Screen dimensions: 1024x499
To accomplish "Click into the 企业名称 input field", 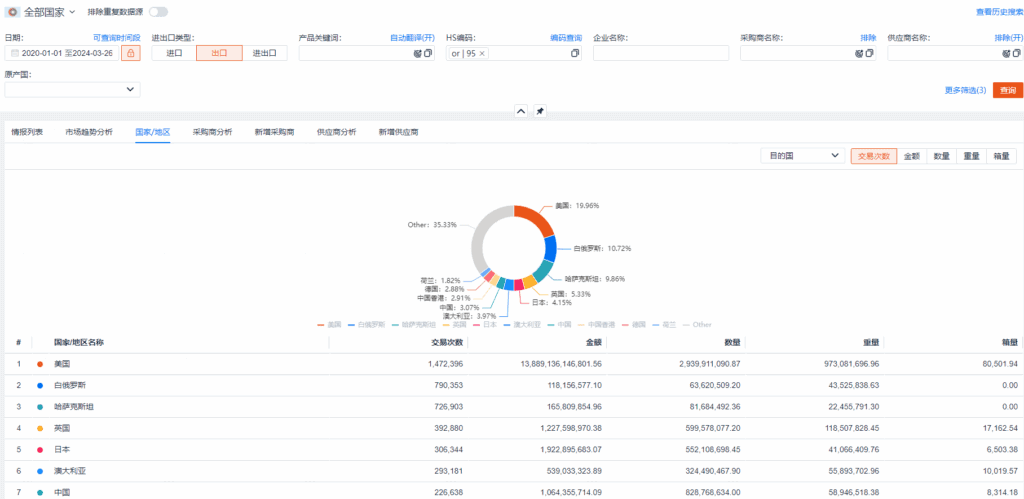I will (x=660, y=53).
